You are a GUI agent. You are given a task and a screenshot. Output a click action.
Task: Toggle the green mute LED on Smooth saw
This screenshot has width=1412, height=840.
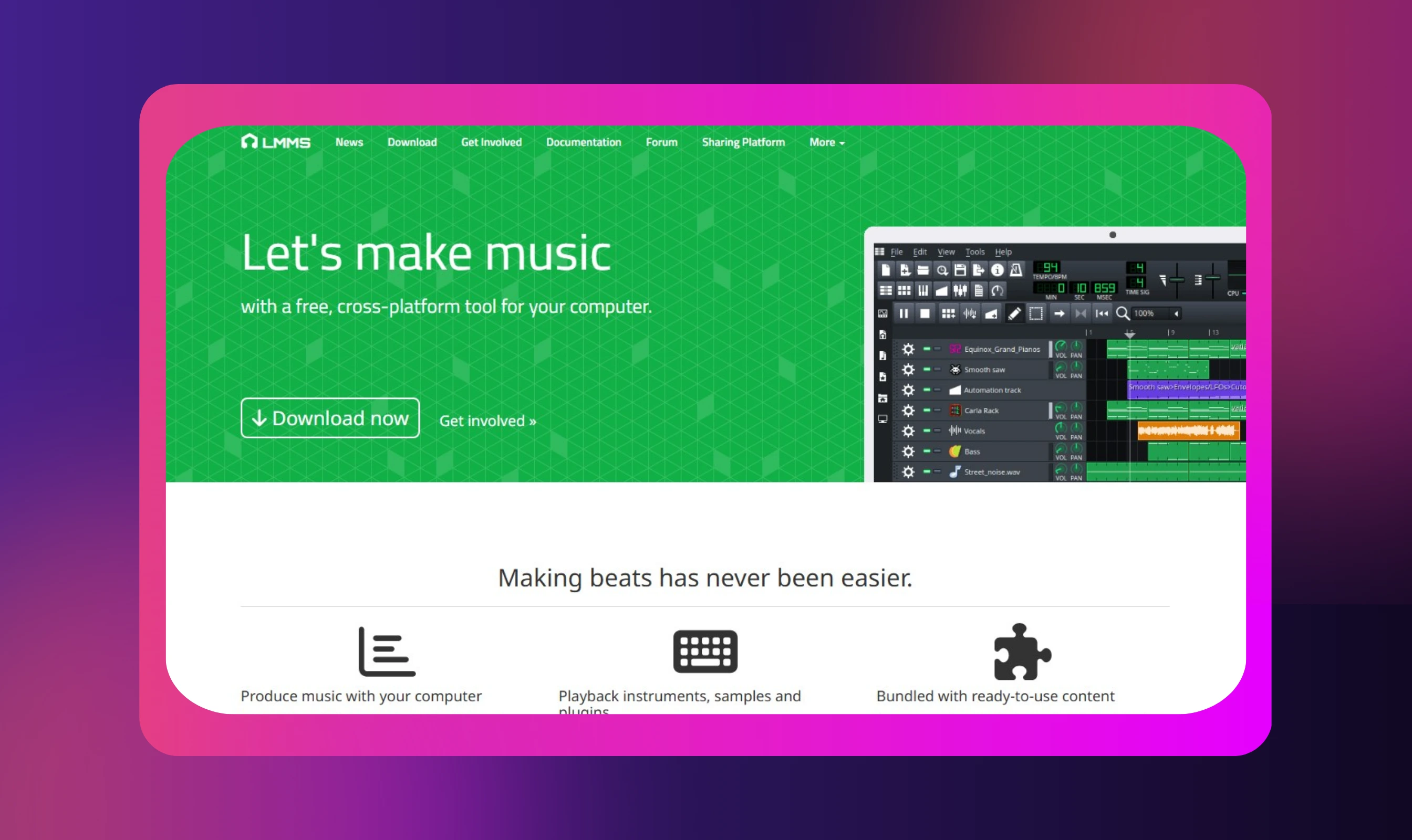pyautogui.click(x=927, y=369)
